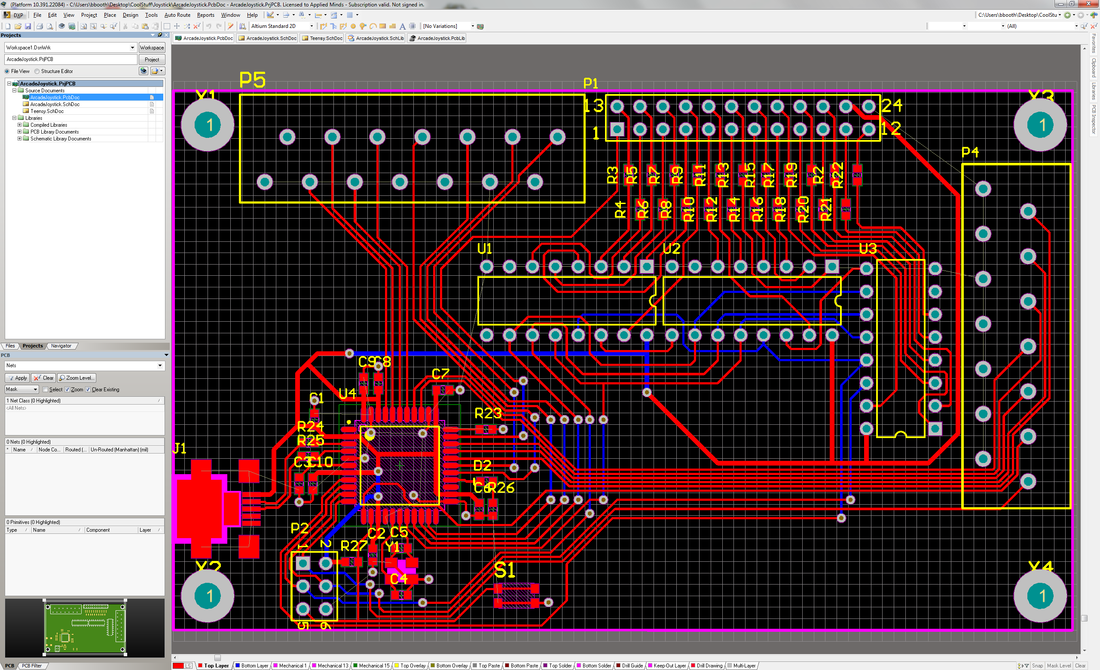
Task: Click the Interactive Routing tool icon
Action: [323, 26]
